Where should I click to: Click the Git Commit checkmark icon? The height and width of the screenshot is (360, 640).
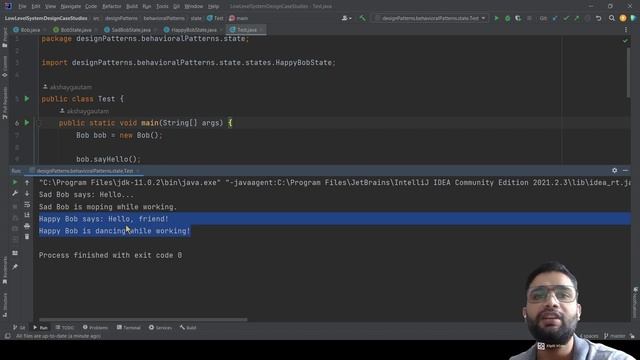click(x=566, y=18)
